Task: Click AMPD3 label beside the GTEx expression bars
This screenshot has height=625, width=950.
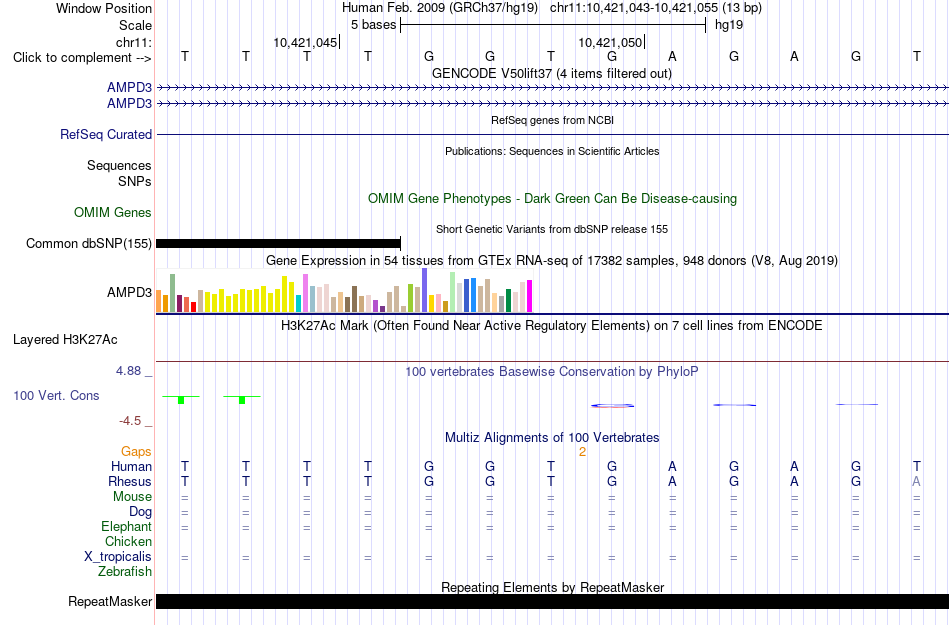Action: tap(129, 293)
